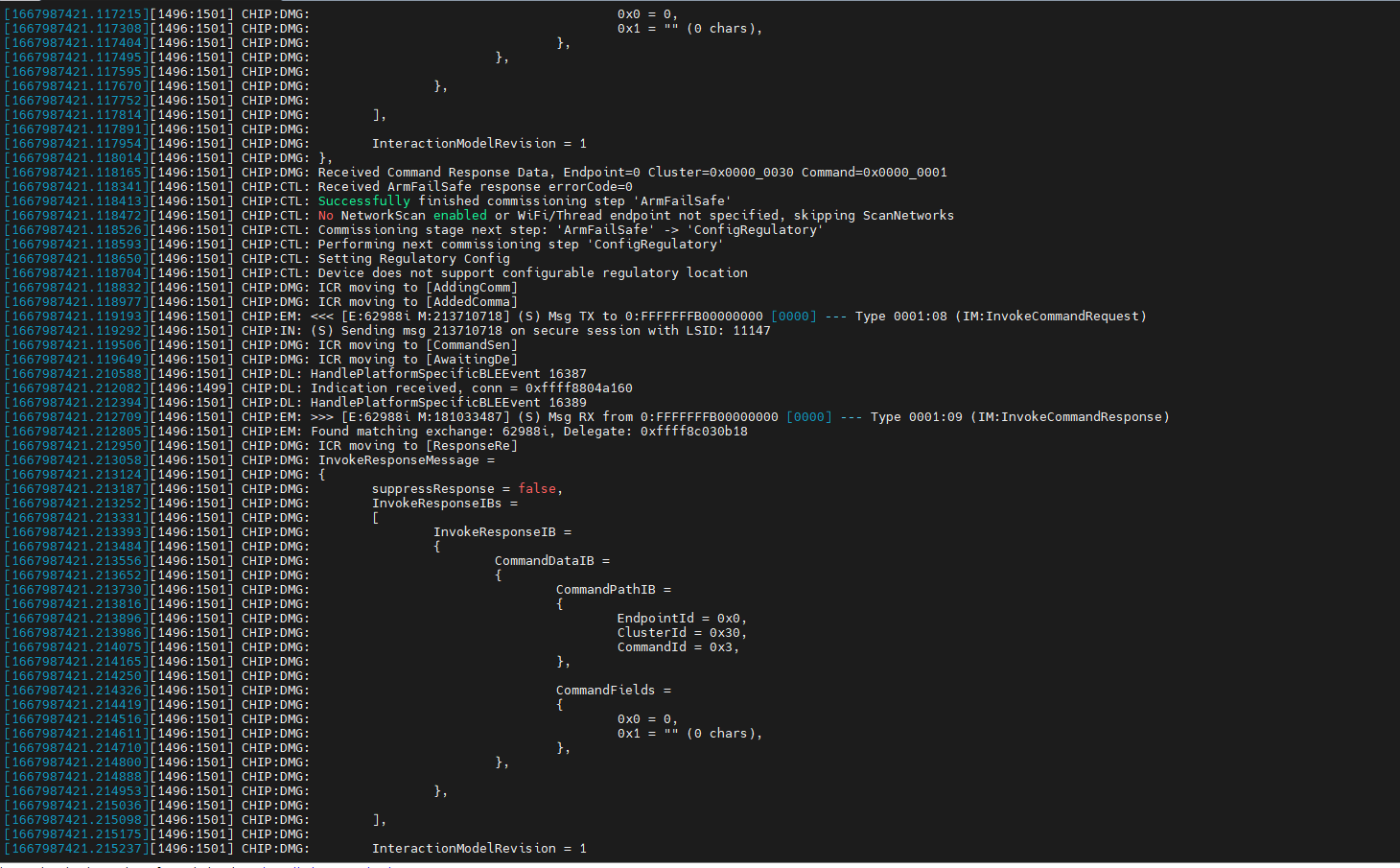Click the 'InvokeResponseIBs =' line

click(x=445, y=504)
